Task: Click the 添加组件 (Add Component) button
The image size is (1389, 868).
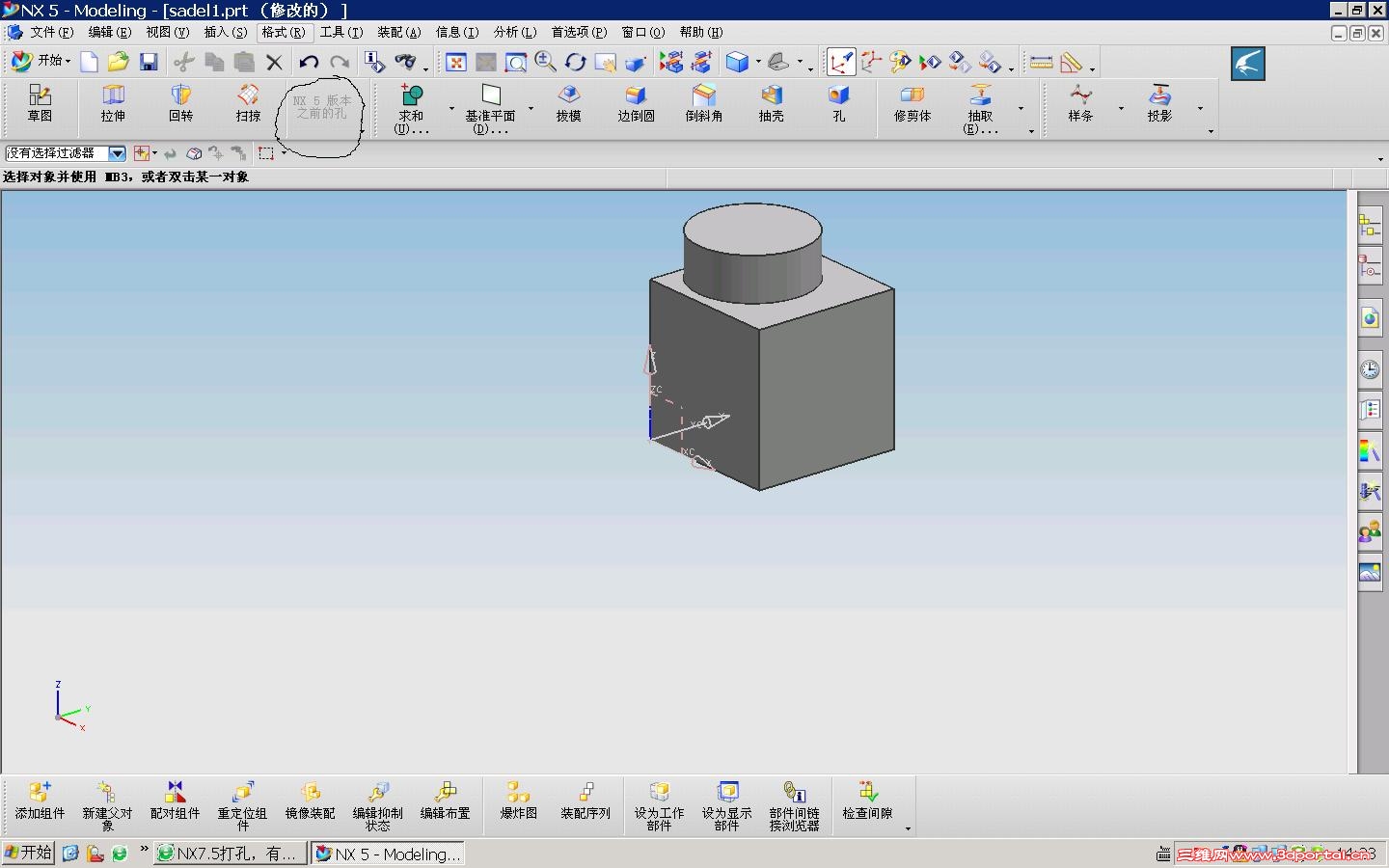Action: coord(40,801)
